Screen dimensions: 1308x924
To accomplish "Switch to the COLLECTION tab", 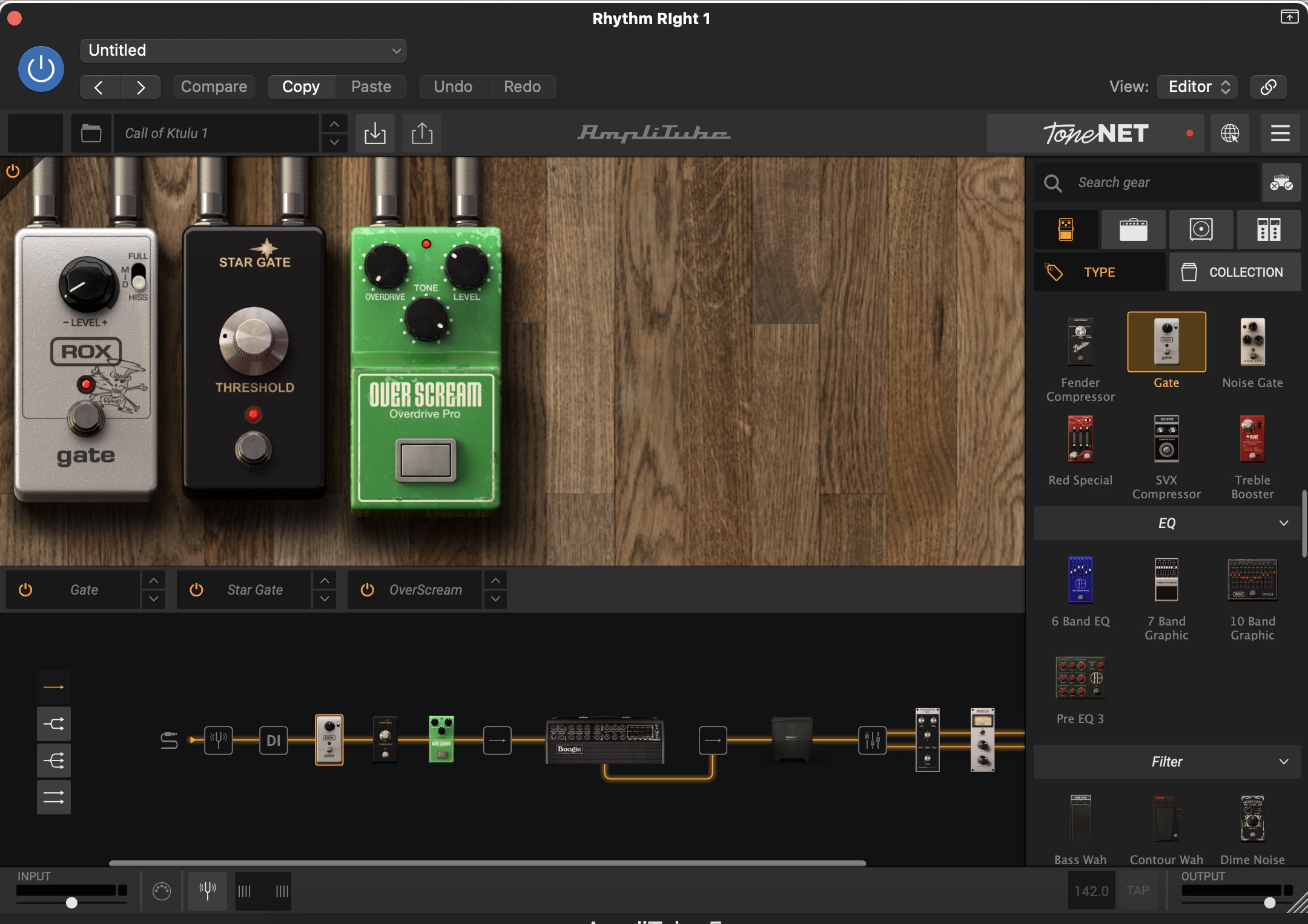I will pyautogui.click(x=1235, y=272).
